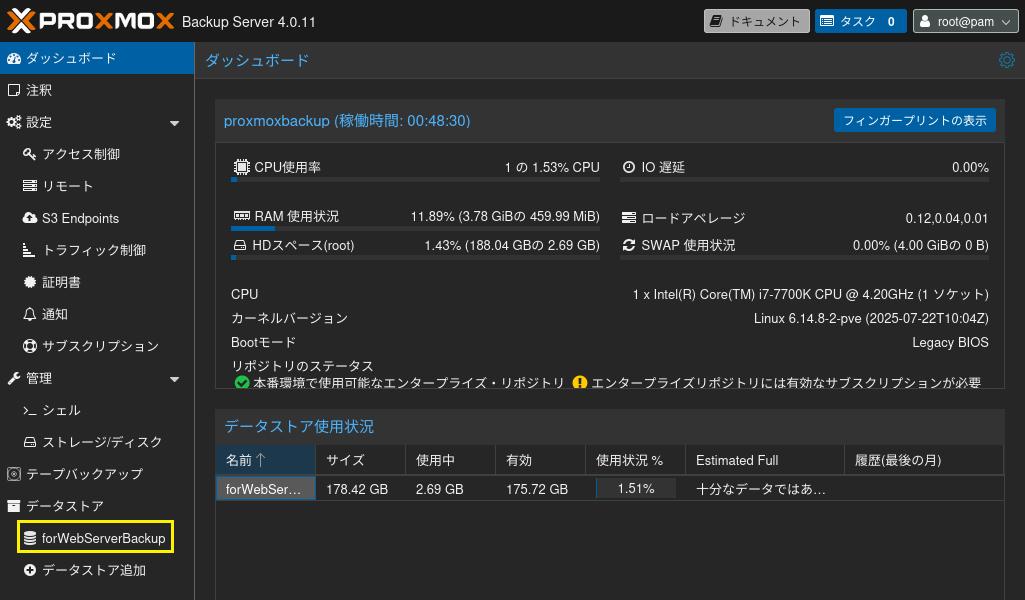Viewport: 1025px width, 600px height.
Task: Click the disk icon for ストレージ/ディスク
Action: pos(29,442)
